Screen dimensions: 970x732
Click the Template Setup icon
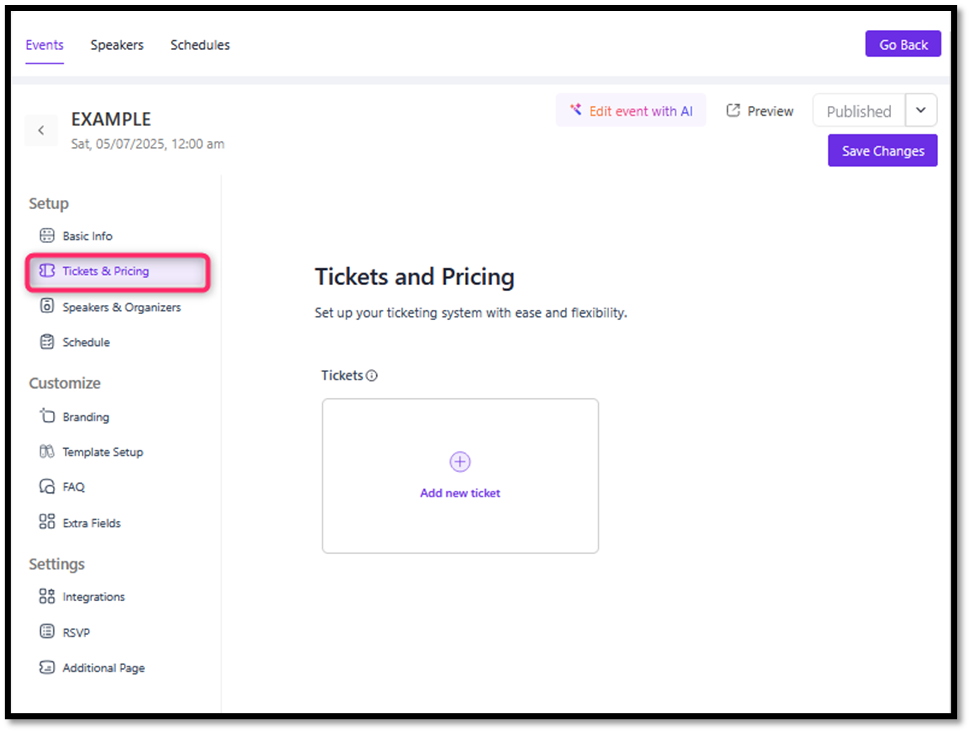click(46, 452)
